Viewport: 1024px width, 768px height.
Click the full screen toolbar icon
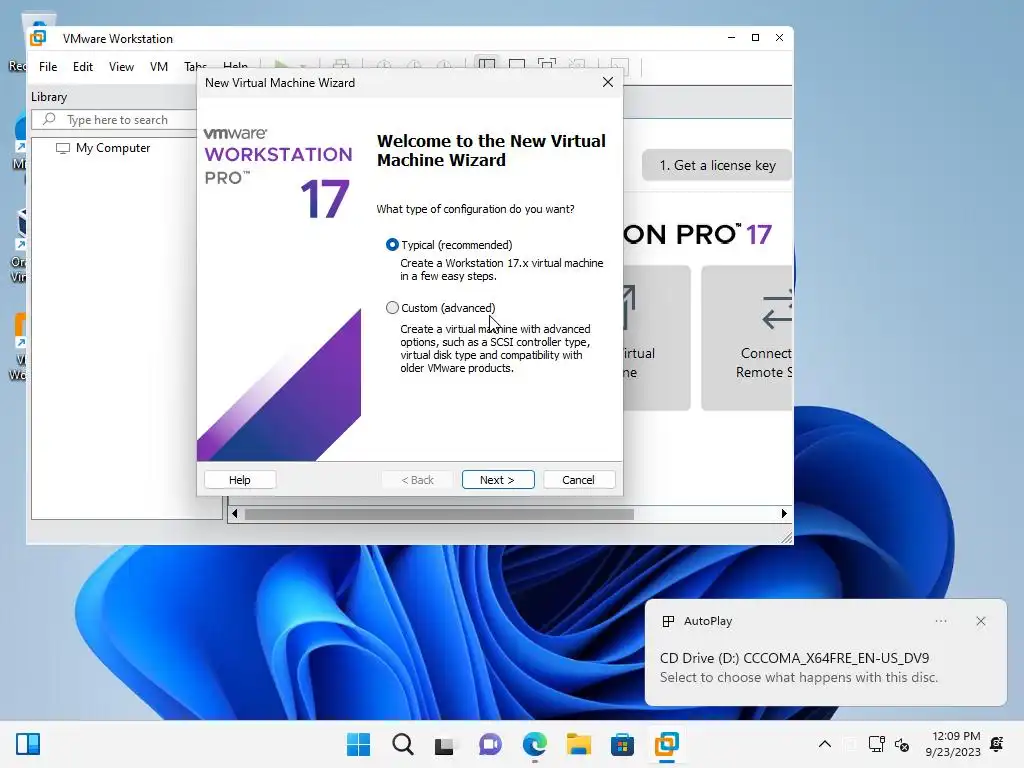click(547, 63)
